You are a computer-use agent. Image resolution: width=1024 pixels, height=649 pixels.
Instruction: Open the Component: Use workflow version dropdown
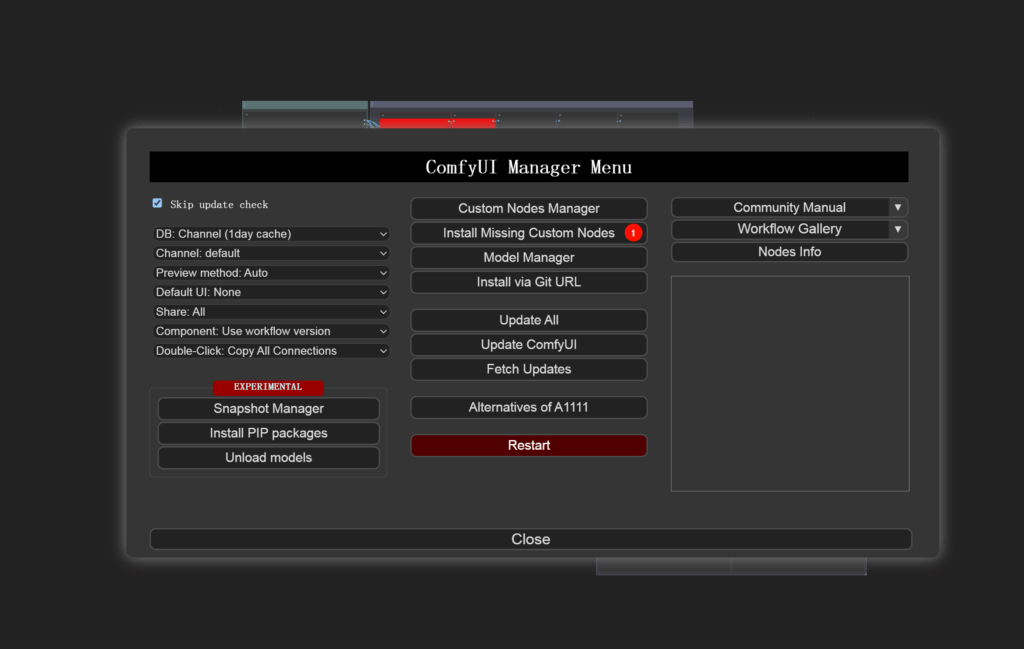[x=271, y=332]
